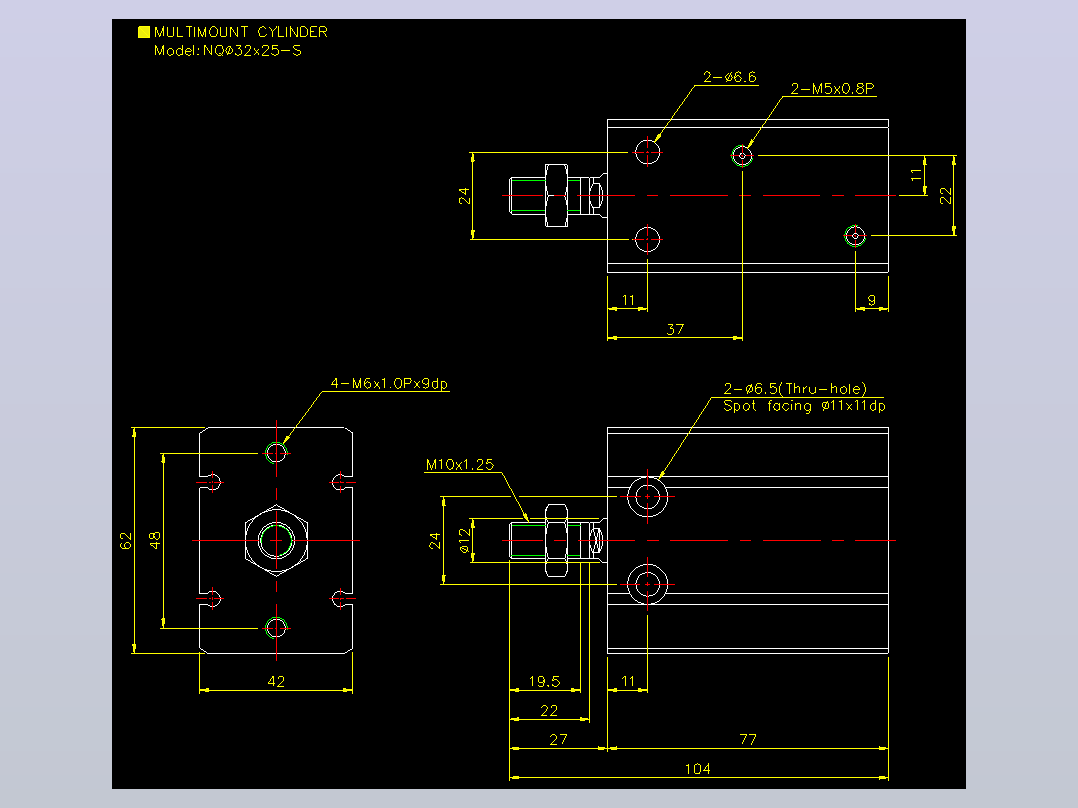Pick the 2-ø6.6 hole callout
This screenshot has height=808, width=1078.
tap(729, 77)
